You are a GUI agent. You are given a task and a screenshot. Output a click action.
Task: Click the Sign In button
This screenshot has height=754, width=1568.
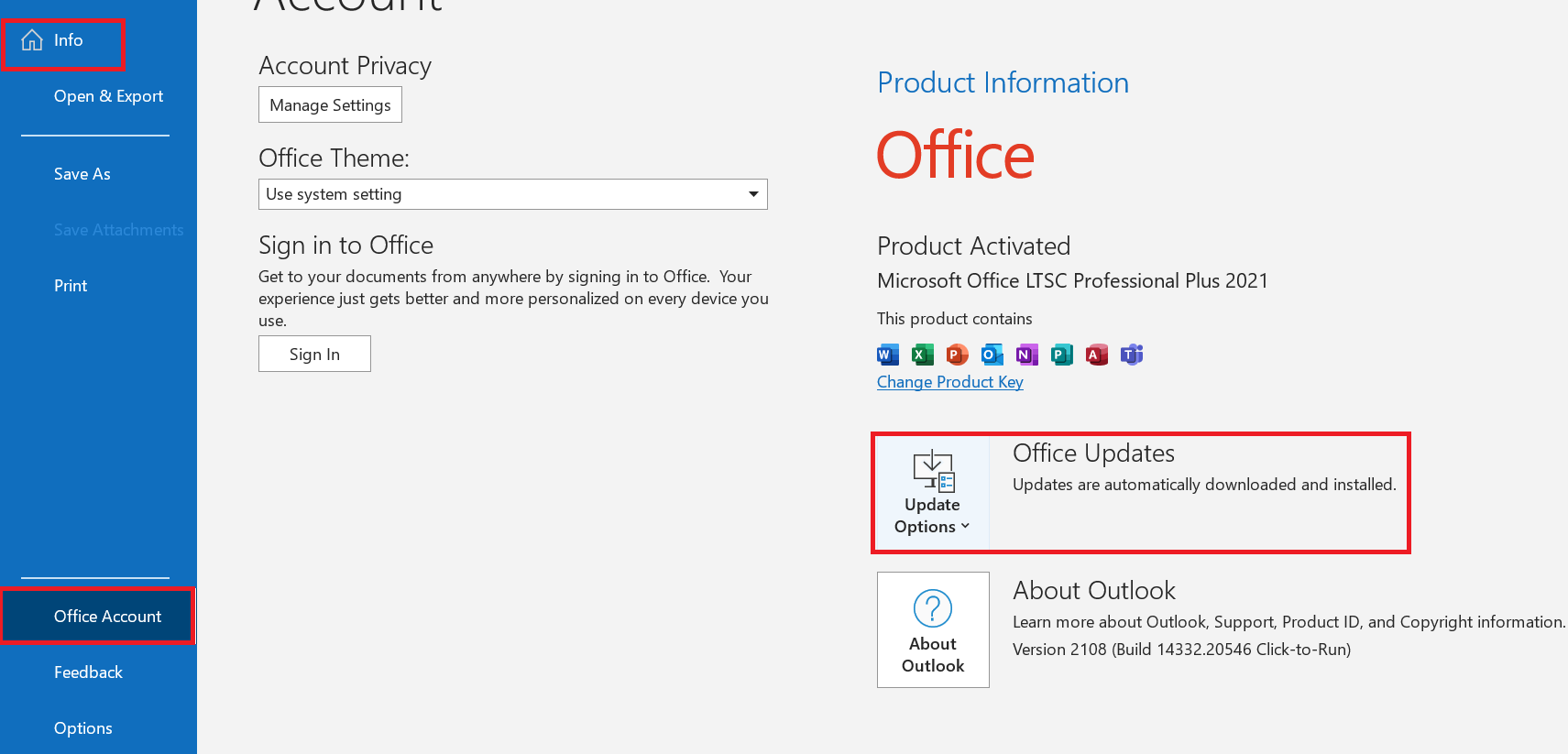point(314,355)
